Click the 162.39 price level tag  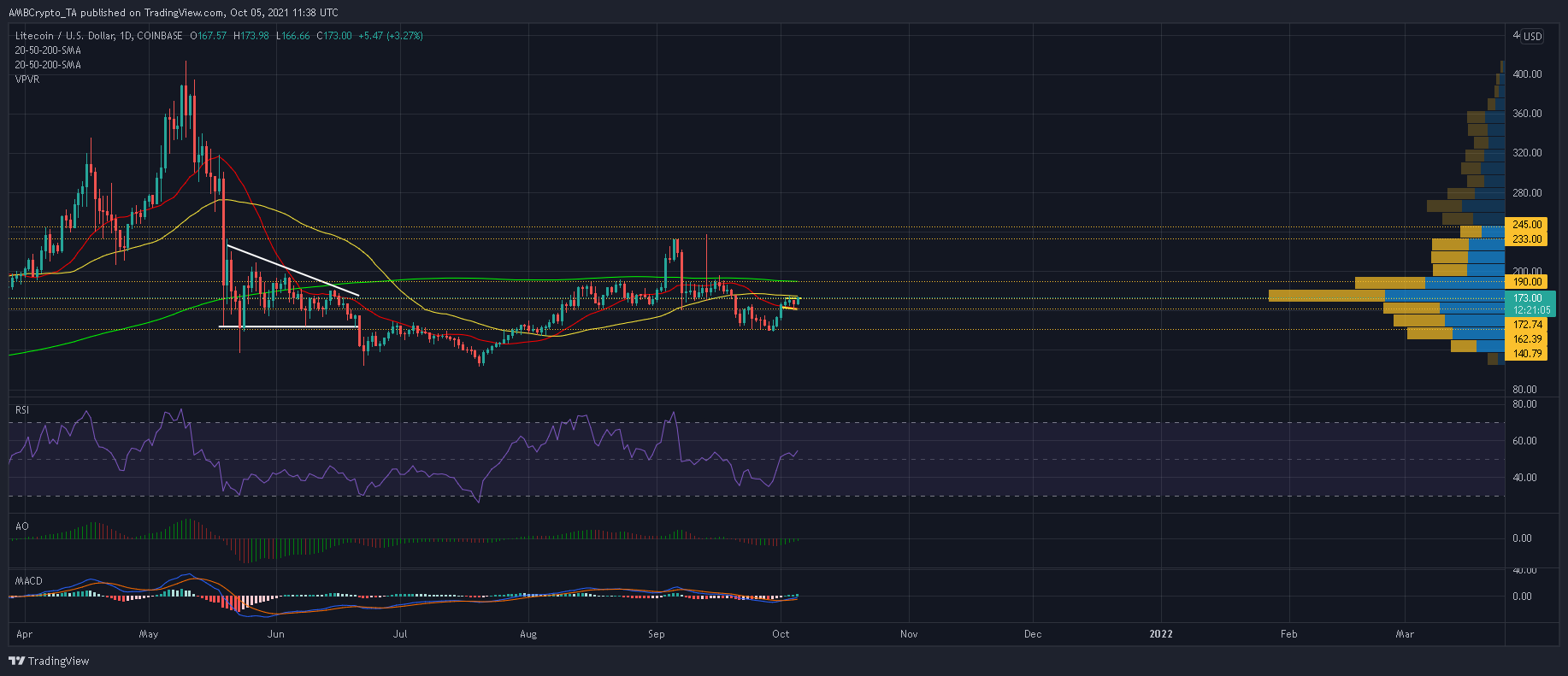(x=1526, y=339)
